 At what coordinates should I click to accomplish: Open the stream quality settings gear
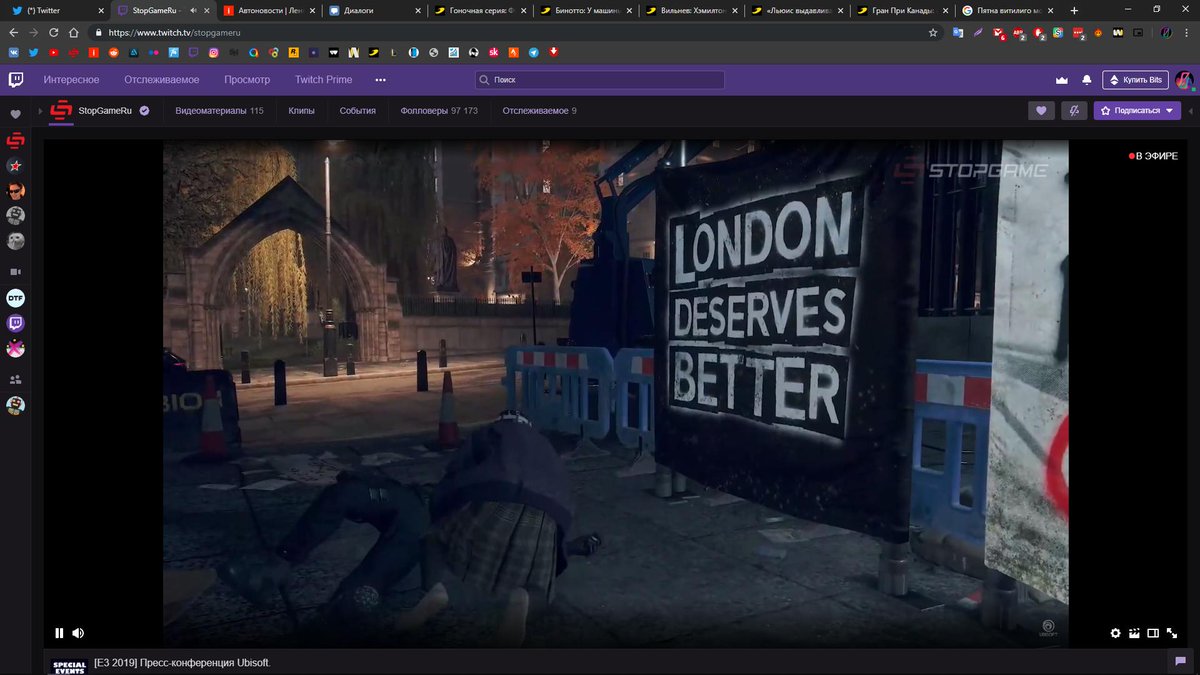pyautogui.click(x=1116, y=633)
